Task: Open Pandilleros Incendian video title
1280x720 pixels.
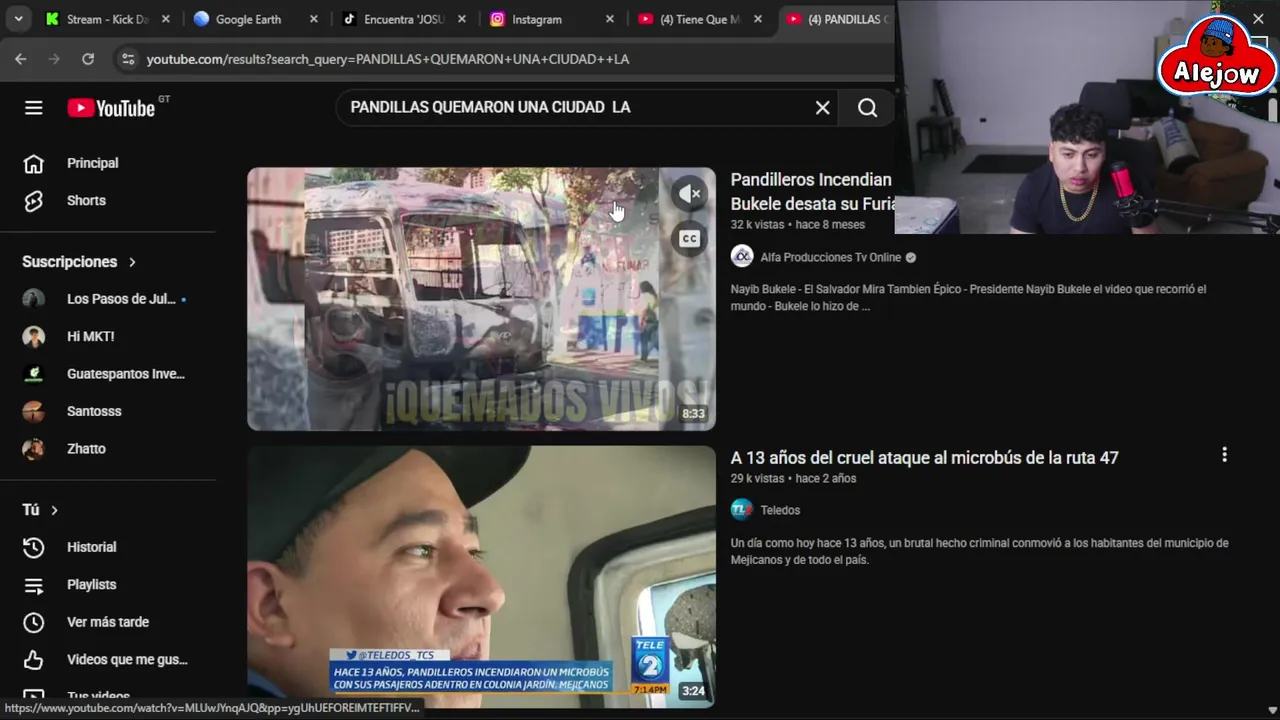Action: (812, 191)
